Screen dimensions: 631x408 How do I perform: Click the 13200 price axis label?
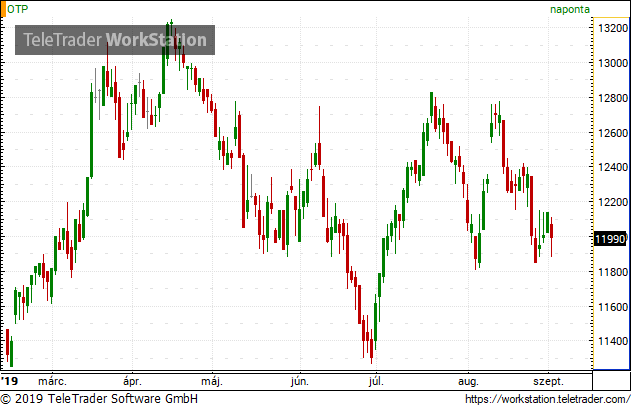coord(613,28)
